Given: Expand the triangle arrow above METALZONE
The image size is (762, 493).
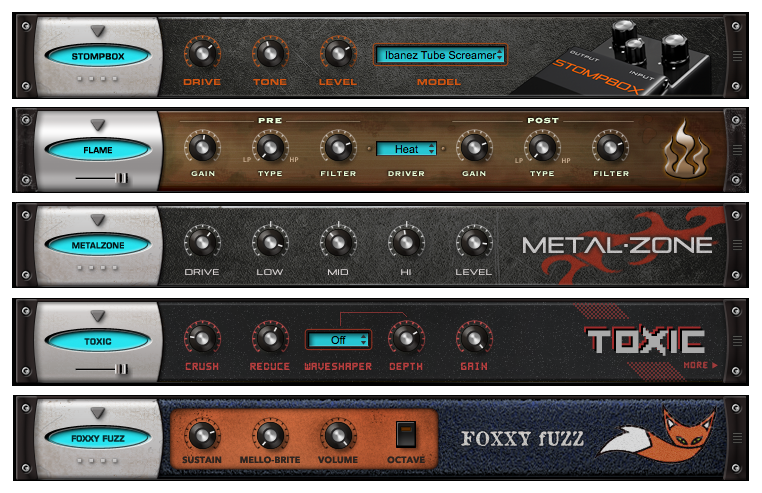Looking at the screenshot, I should [98, 220].
